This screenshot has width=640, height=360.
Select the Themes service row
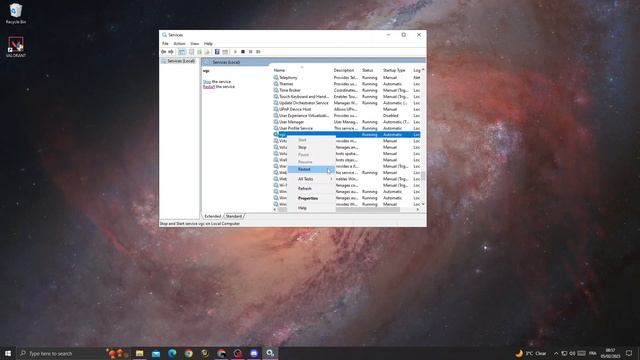click(x=346, y=84)
